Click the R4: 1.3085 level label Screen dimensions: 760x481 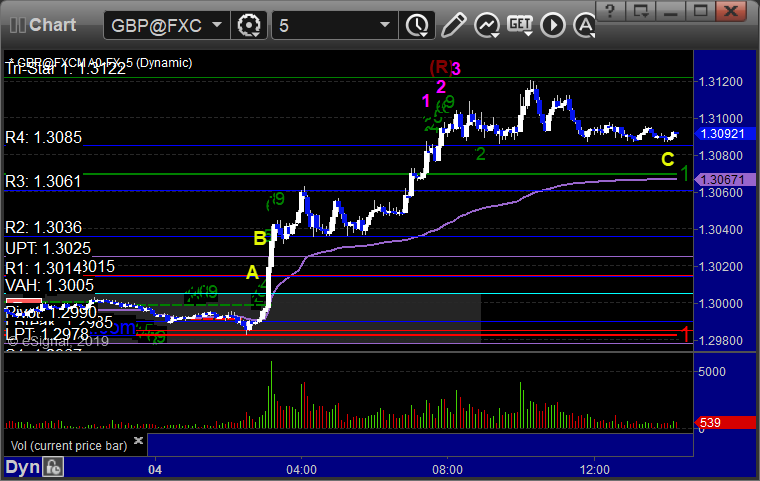click(44, 137)
